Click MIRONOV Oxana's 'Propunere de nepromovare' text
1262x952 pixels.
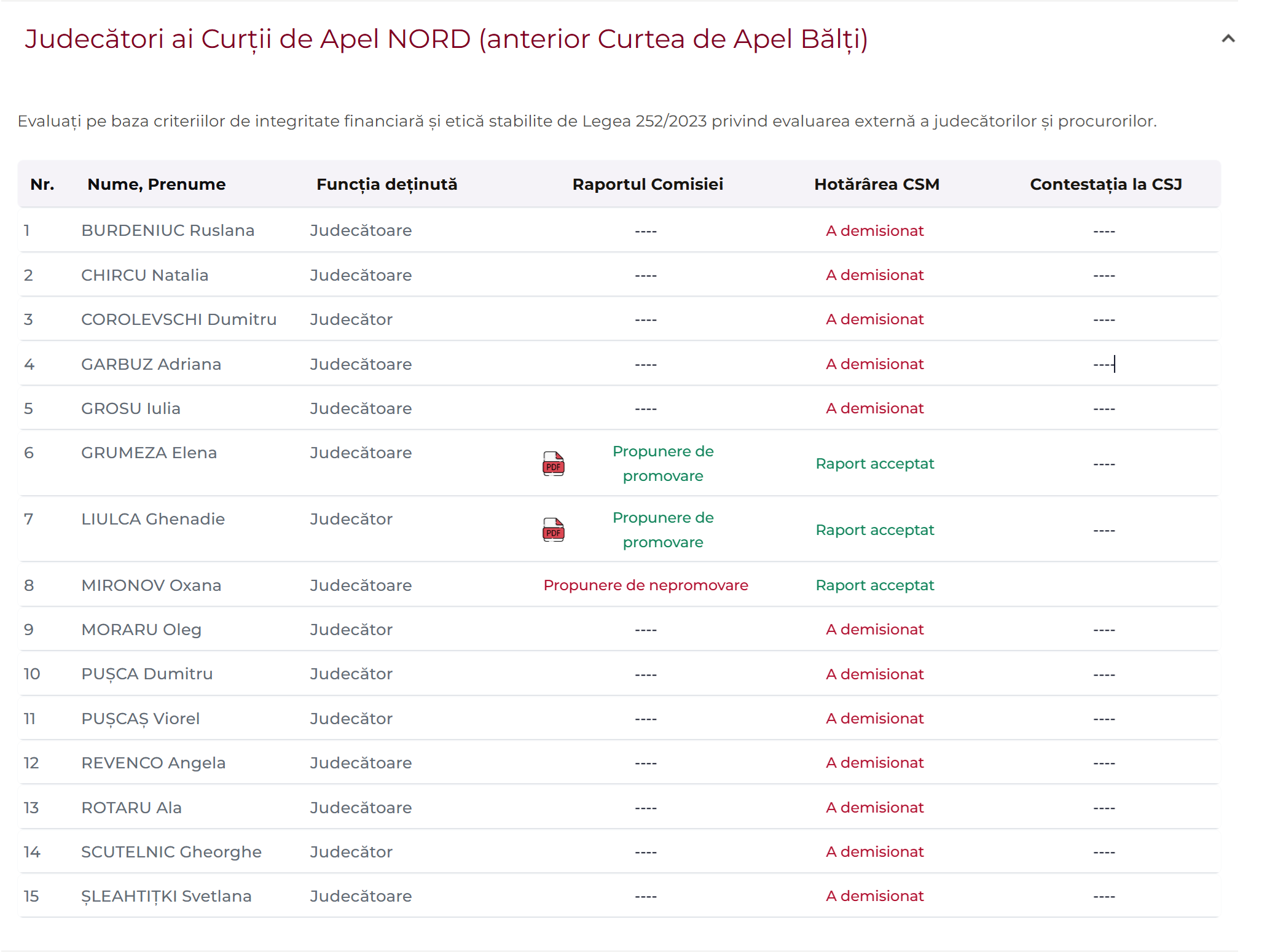pos(645,585)
